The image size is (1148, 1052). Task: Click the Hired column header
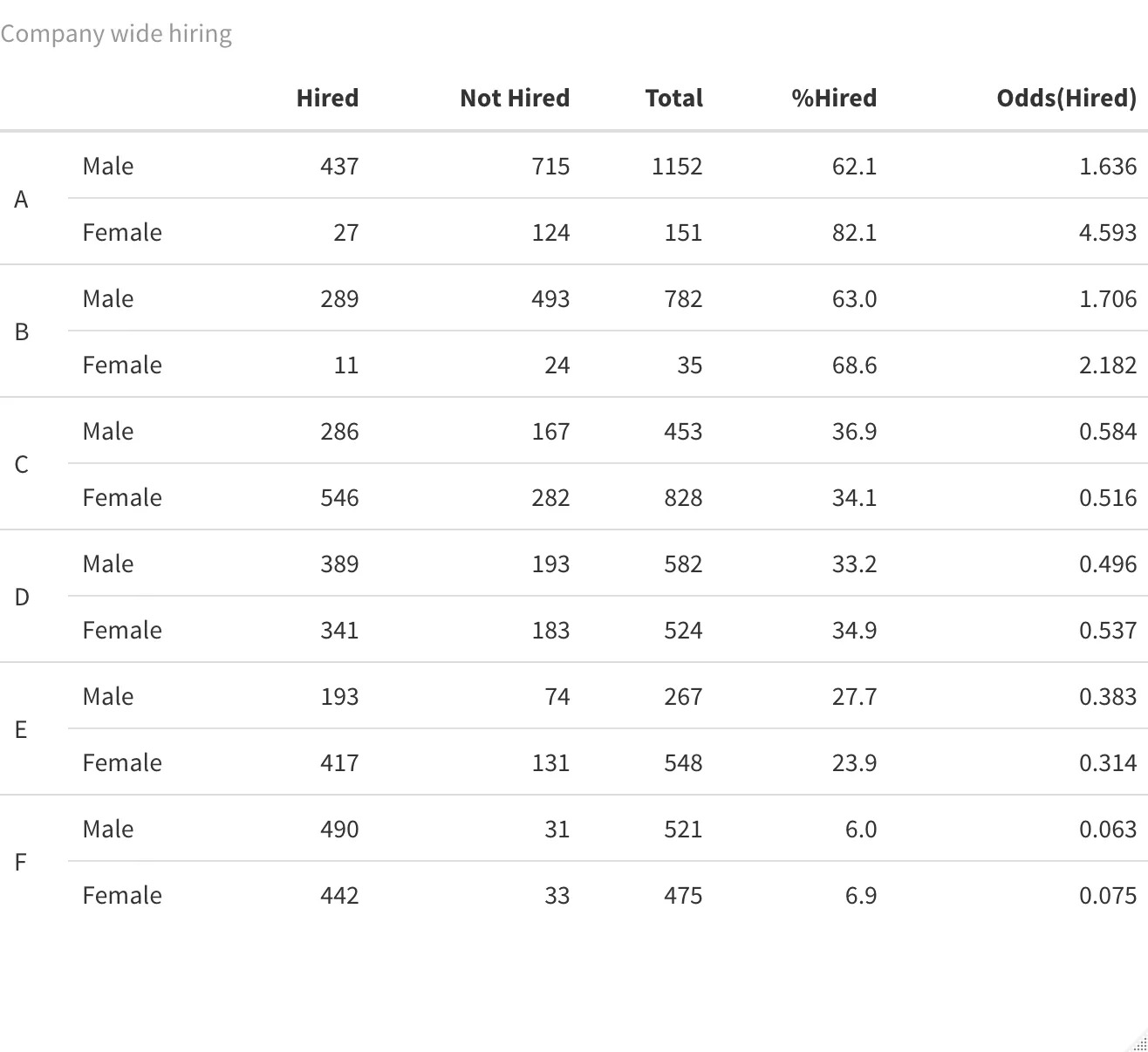(x=327, y=98)
